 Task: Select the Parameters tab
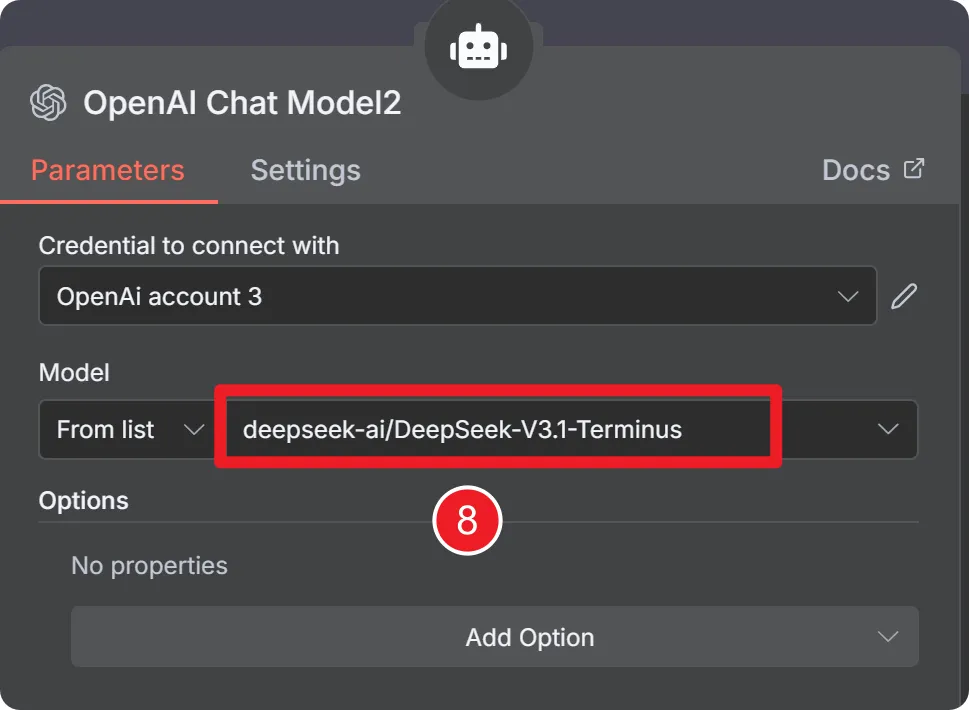click(x=108, y=170)
